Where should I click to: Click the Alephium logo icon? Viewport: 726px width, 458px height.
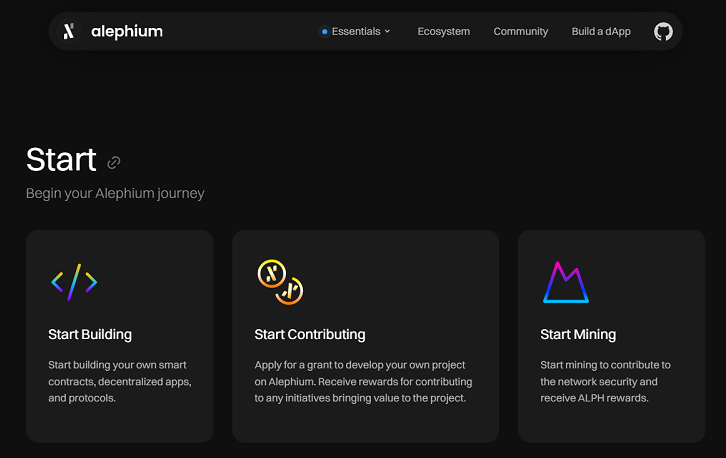[x=69, y=31]
